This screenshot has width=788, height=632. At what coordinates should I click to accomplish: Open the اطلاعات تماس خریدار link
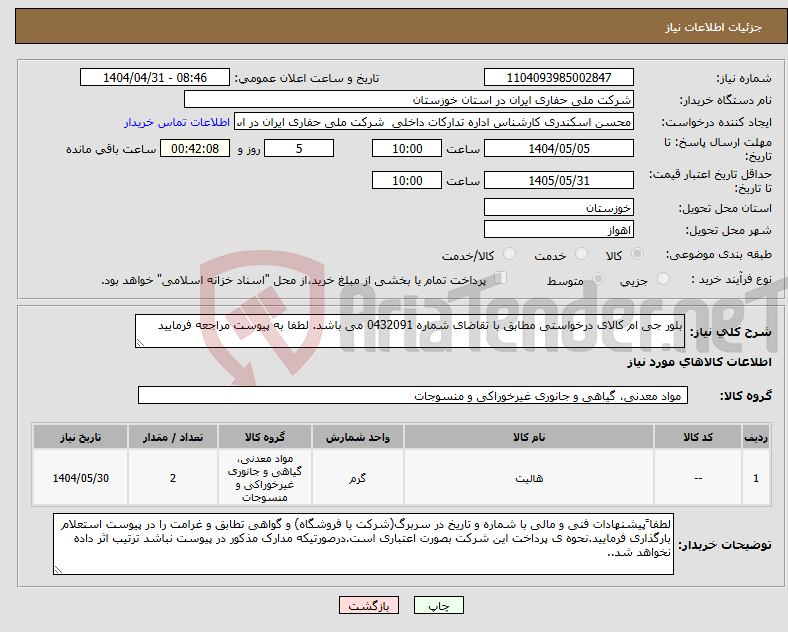click(177, 122)
